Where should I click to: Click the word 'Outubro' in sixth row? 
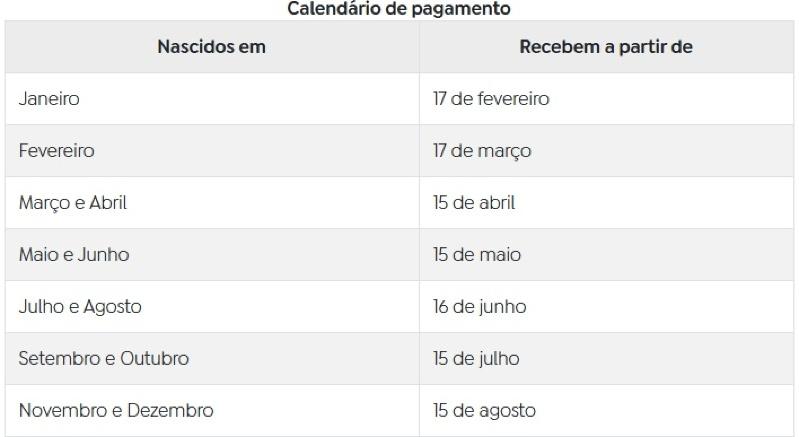click(154, 359)
